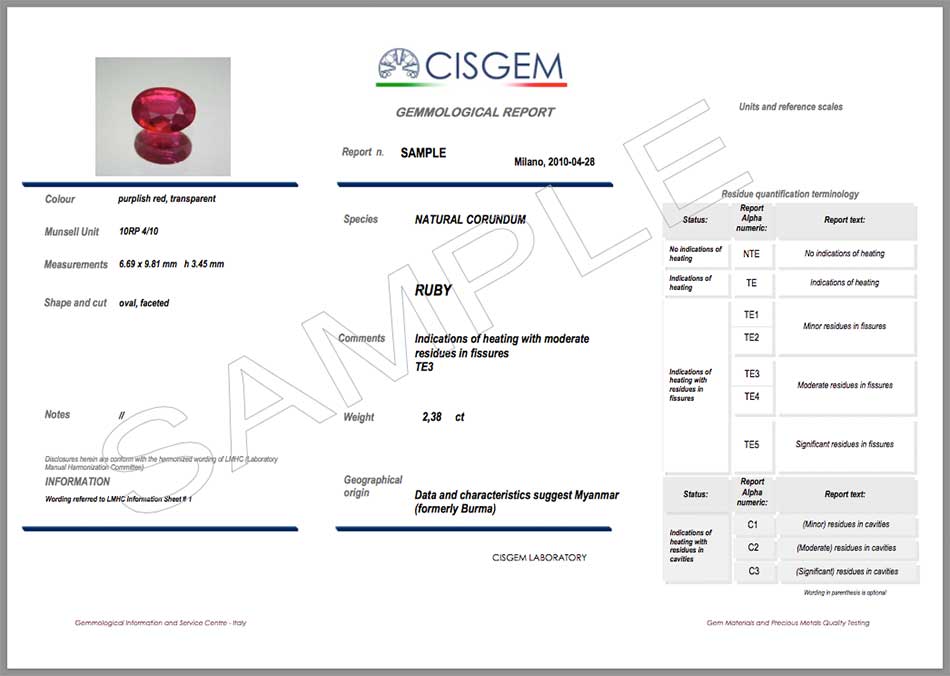Viewport: 950px width, 676px height.
Task: Select the "NTE" code cell
Action: click(751, 254)
